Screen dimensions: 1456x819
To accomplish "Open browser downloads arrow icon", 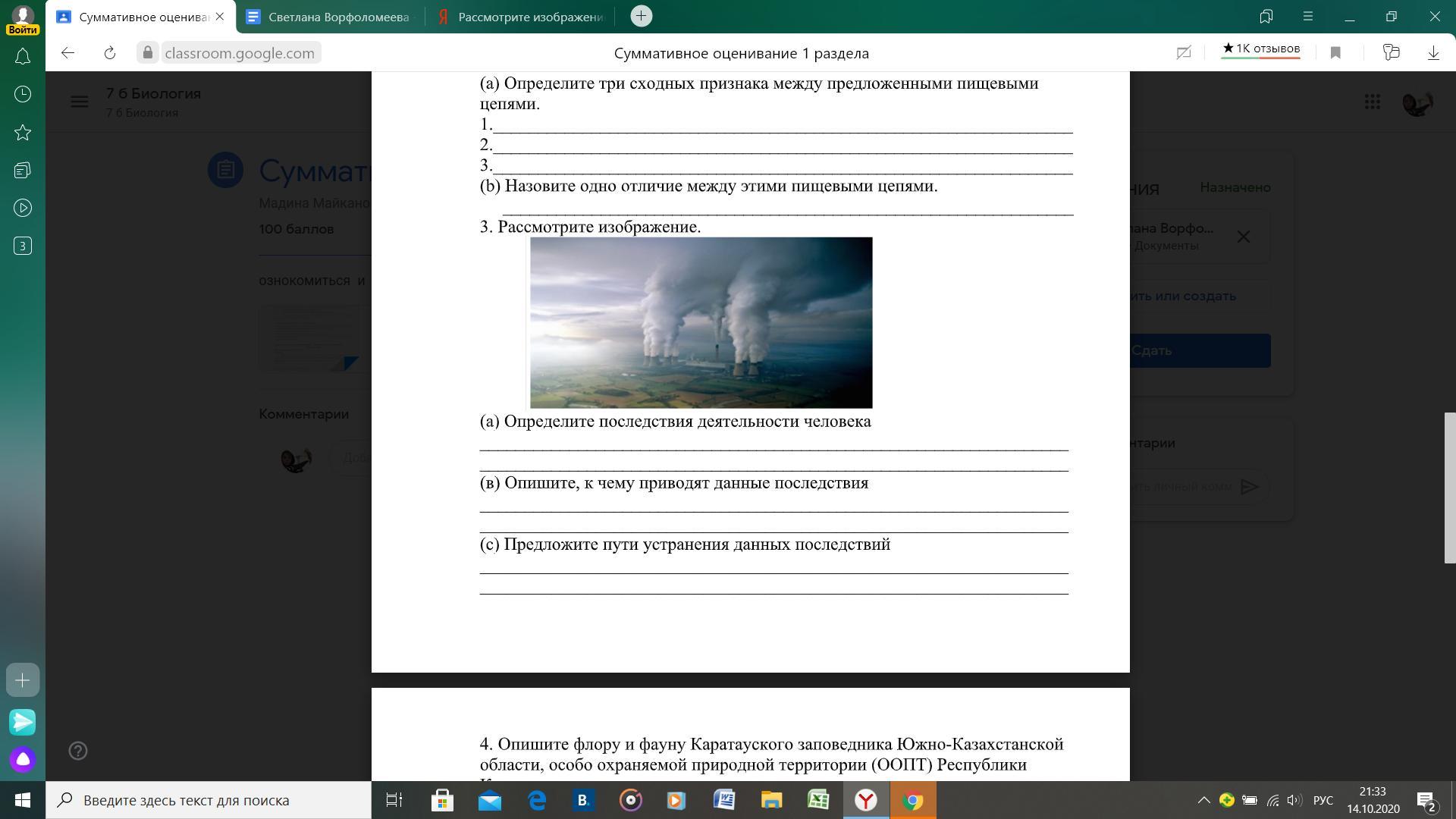I will pos(1433,52).
